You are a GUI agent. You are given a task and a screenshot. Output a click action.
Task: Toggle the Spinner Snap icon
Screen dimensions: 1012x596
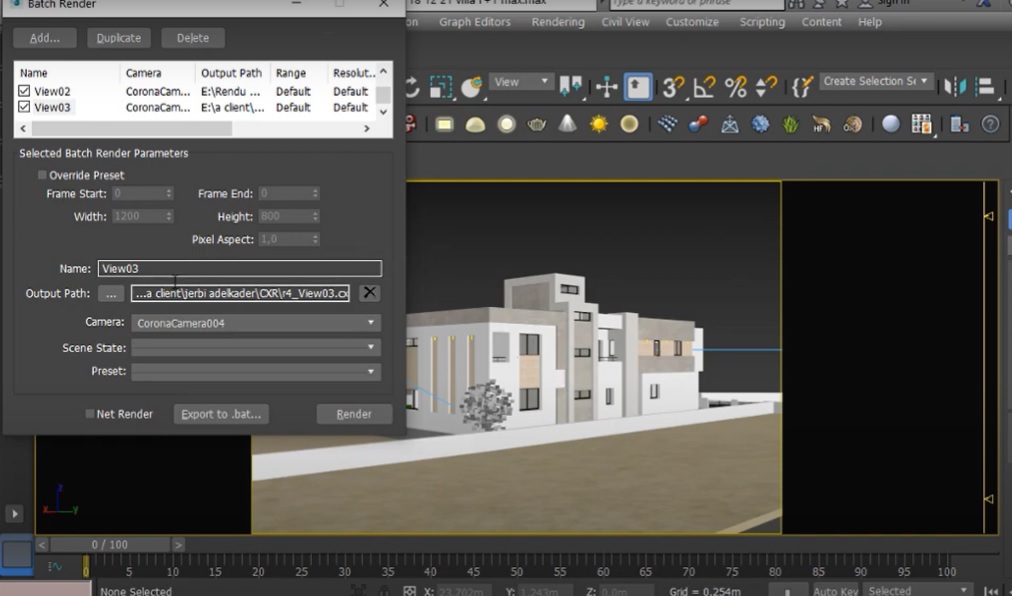pyautogui.click(x=766, y=87)
